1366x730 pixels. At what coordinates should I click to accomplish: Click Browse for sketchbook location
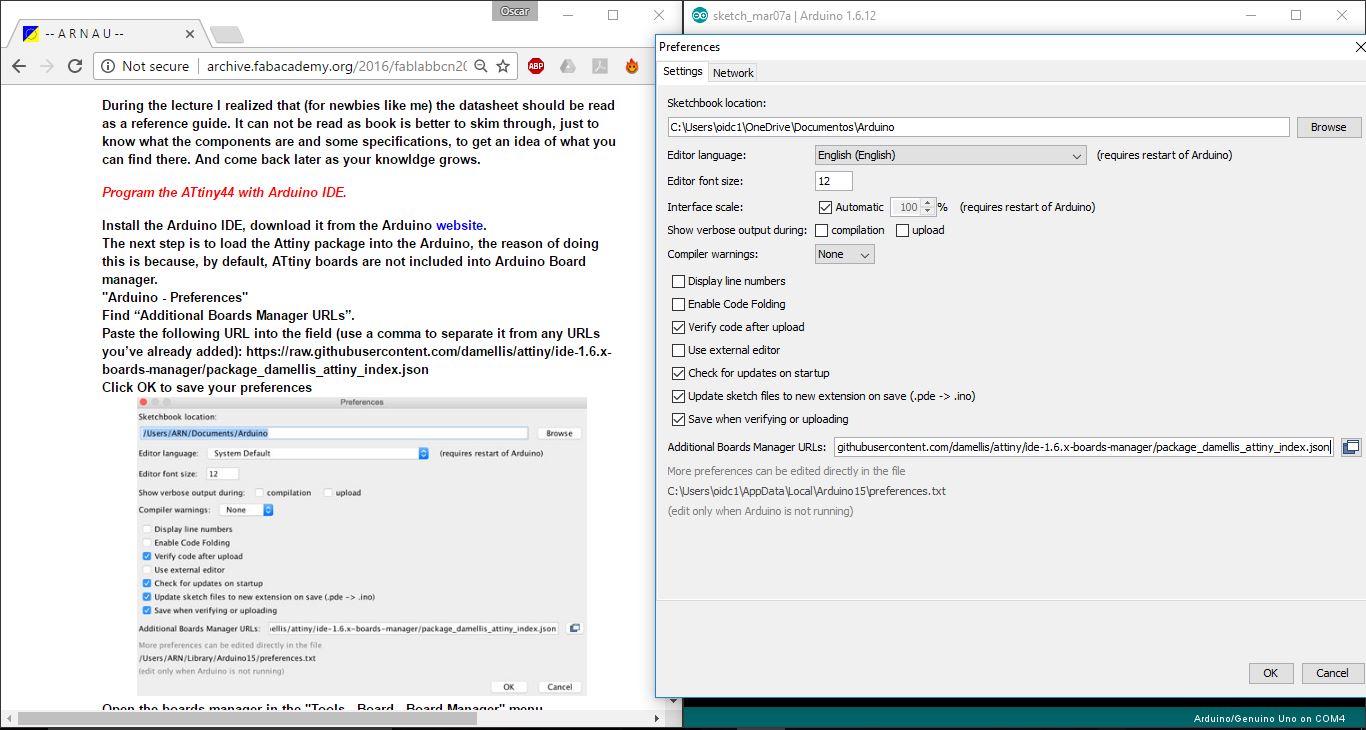1328,127
